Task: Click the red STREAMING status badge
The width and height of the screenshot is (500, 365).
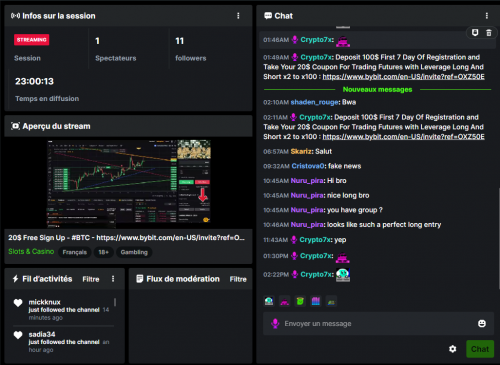Action: pos(32,40)
